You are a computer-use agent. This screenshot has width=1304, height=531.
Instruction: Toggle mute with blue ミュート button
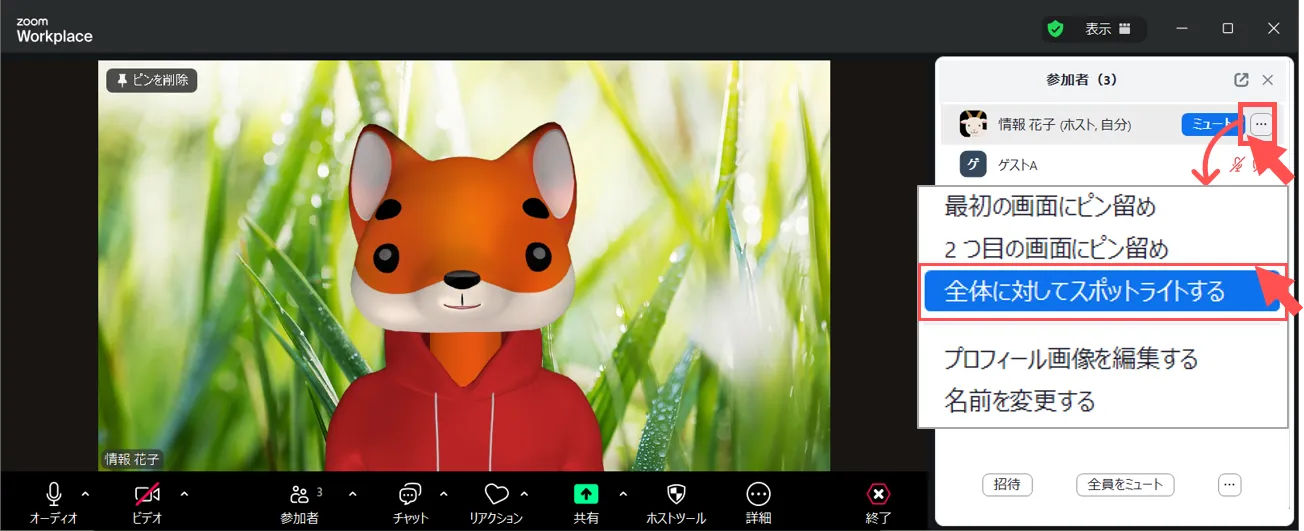pos(1209,124)
